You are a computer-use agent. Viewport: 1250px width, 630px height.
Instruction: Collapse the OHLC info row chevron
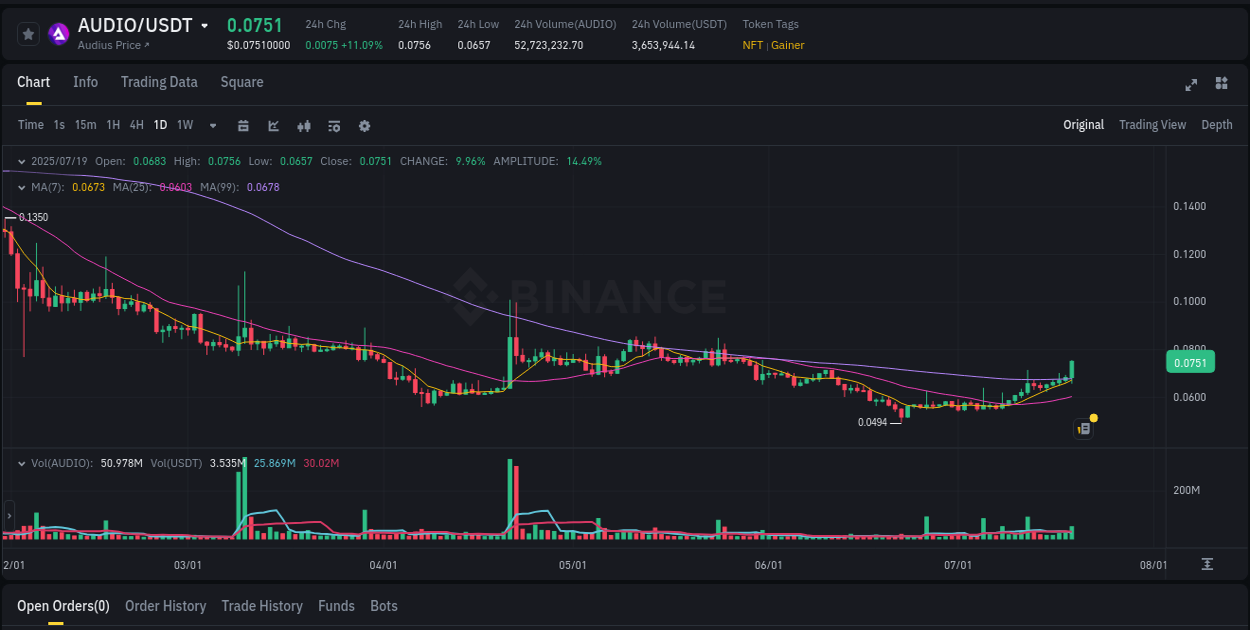(x=20, y=160)
